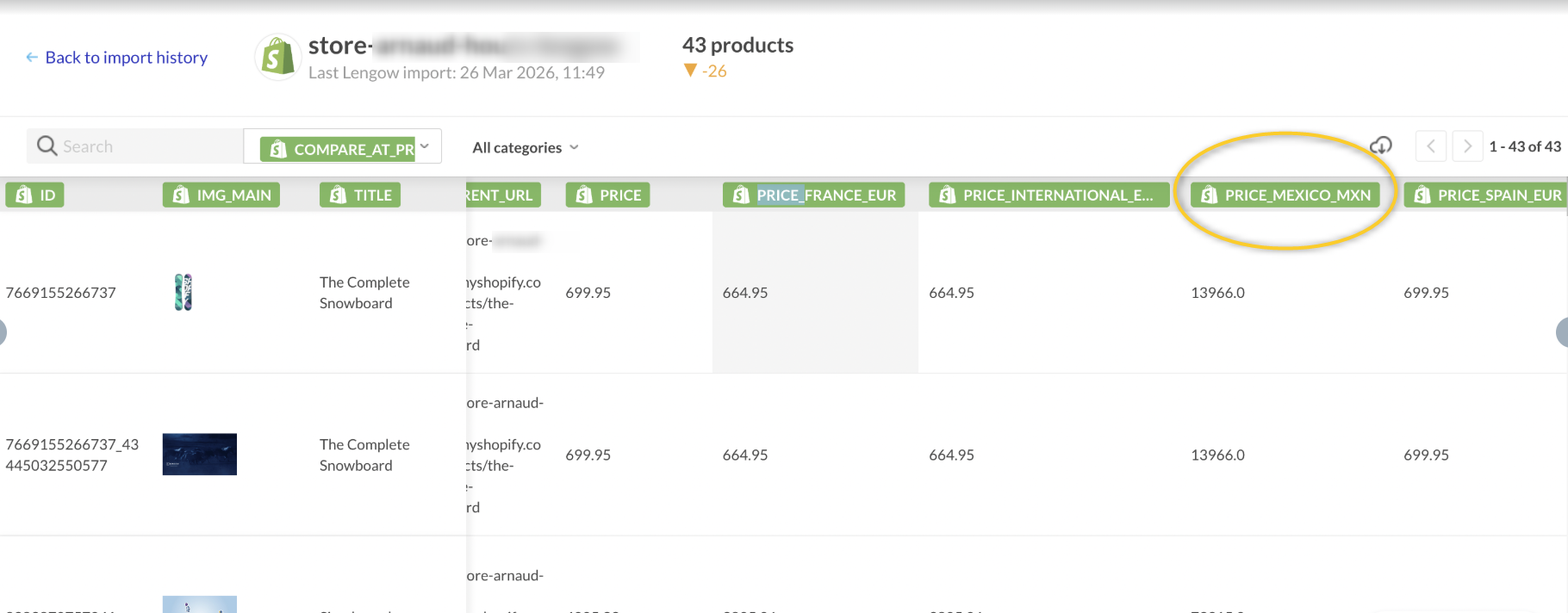Click the PRICE_SPAIN_EUR column header

[1486, 195]
